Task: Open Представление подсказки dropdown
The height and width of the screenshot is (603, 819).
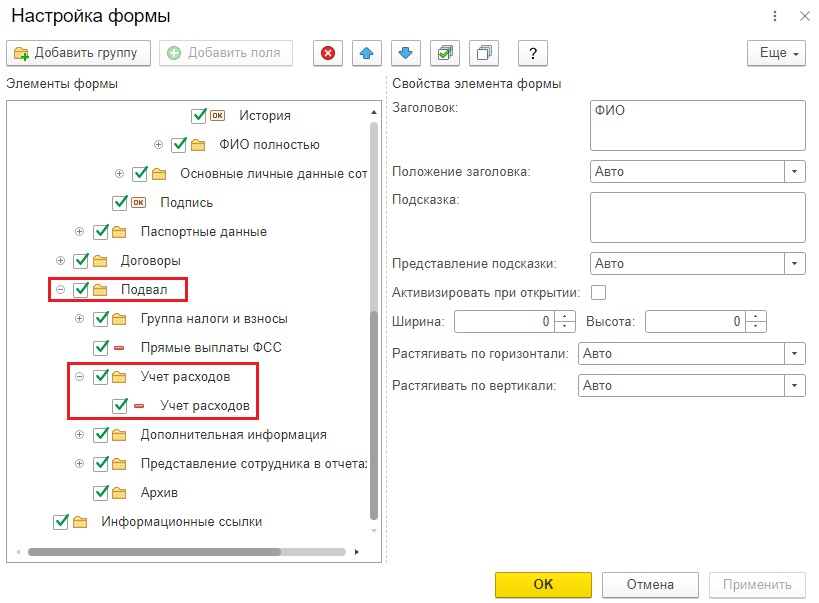Action: pyautogui.click(x=794, y=263)
